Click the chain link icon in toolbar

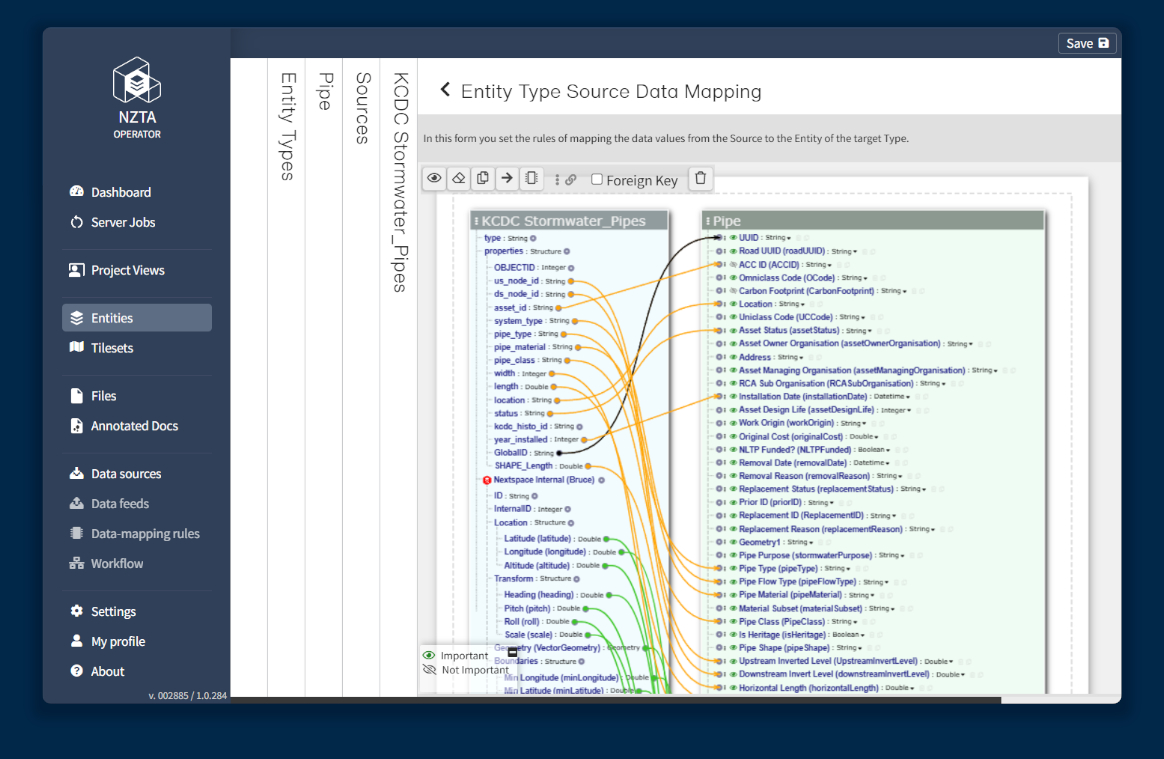pyautogui.click(x=570, y=180)
